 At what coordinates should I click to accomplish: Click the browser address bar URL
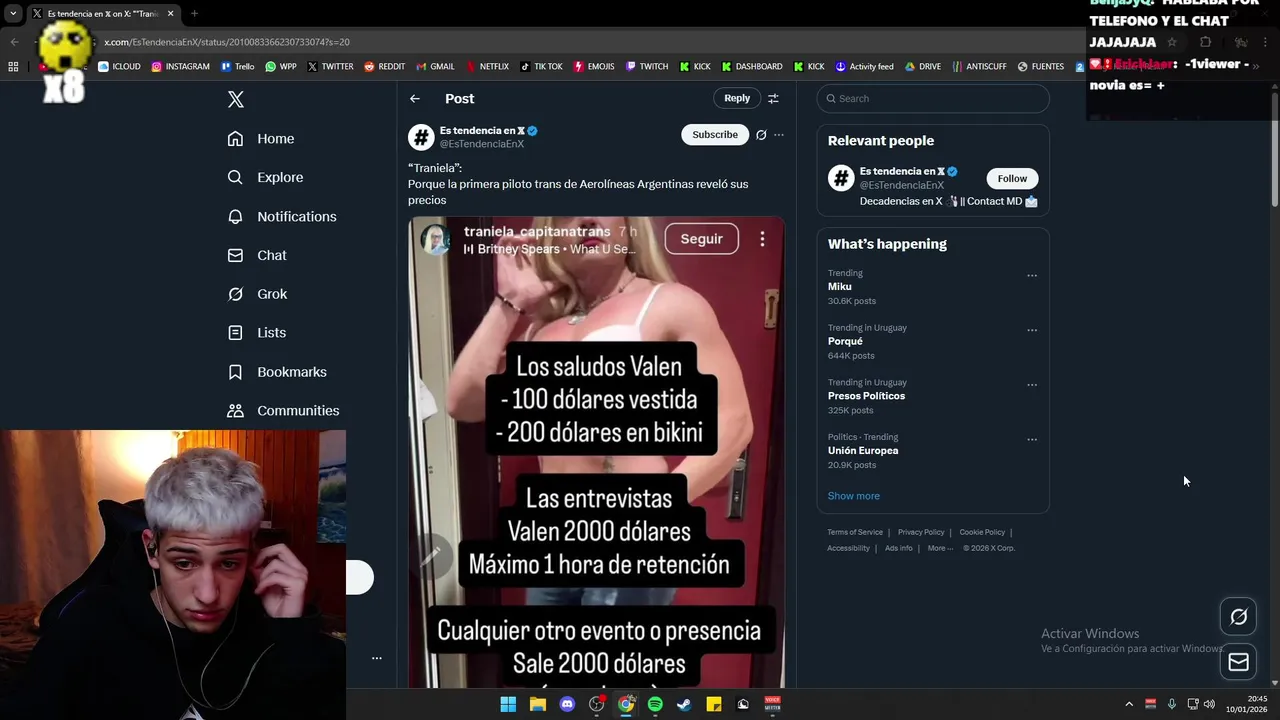[x=227, y=42]
